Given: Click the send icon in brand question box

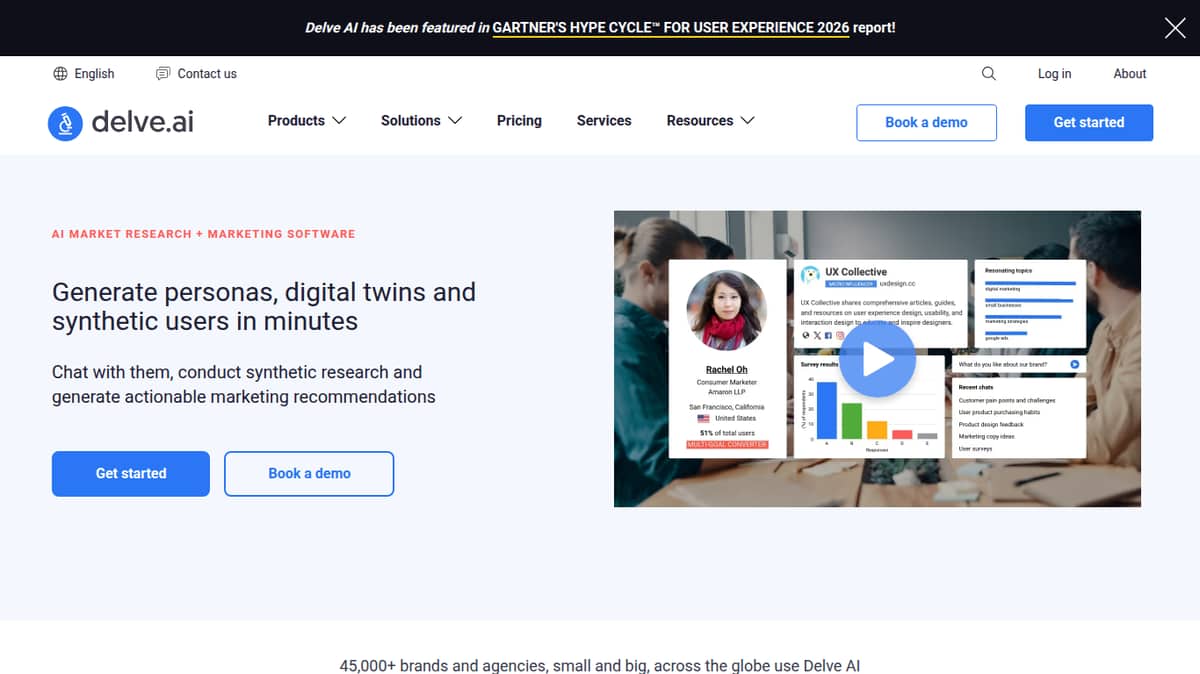Looking at the screenshot, I should pos(1075,365).
